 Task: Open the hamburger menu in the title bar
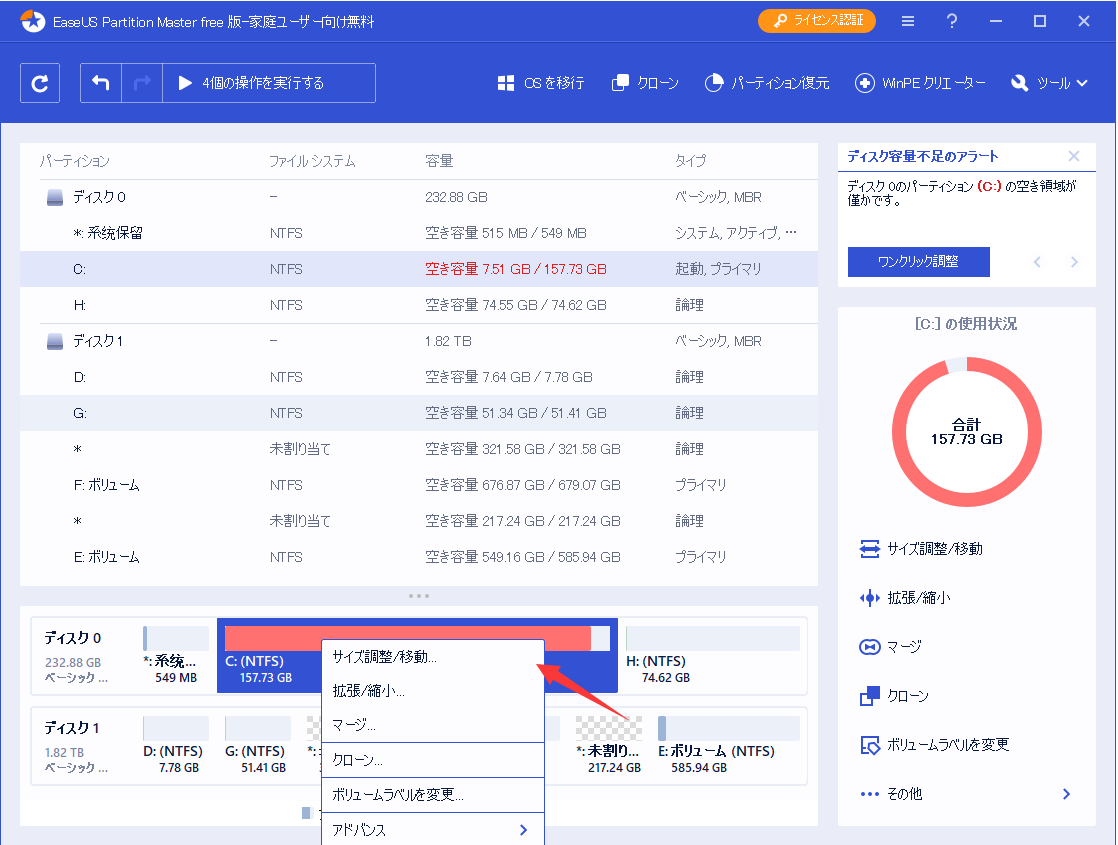coord(908,21)
